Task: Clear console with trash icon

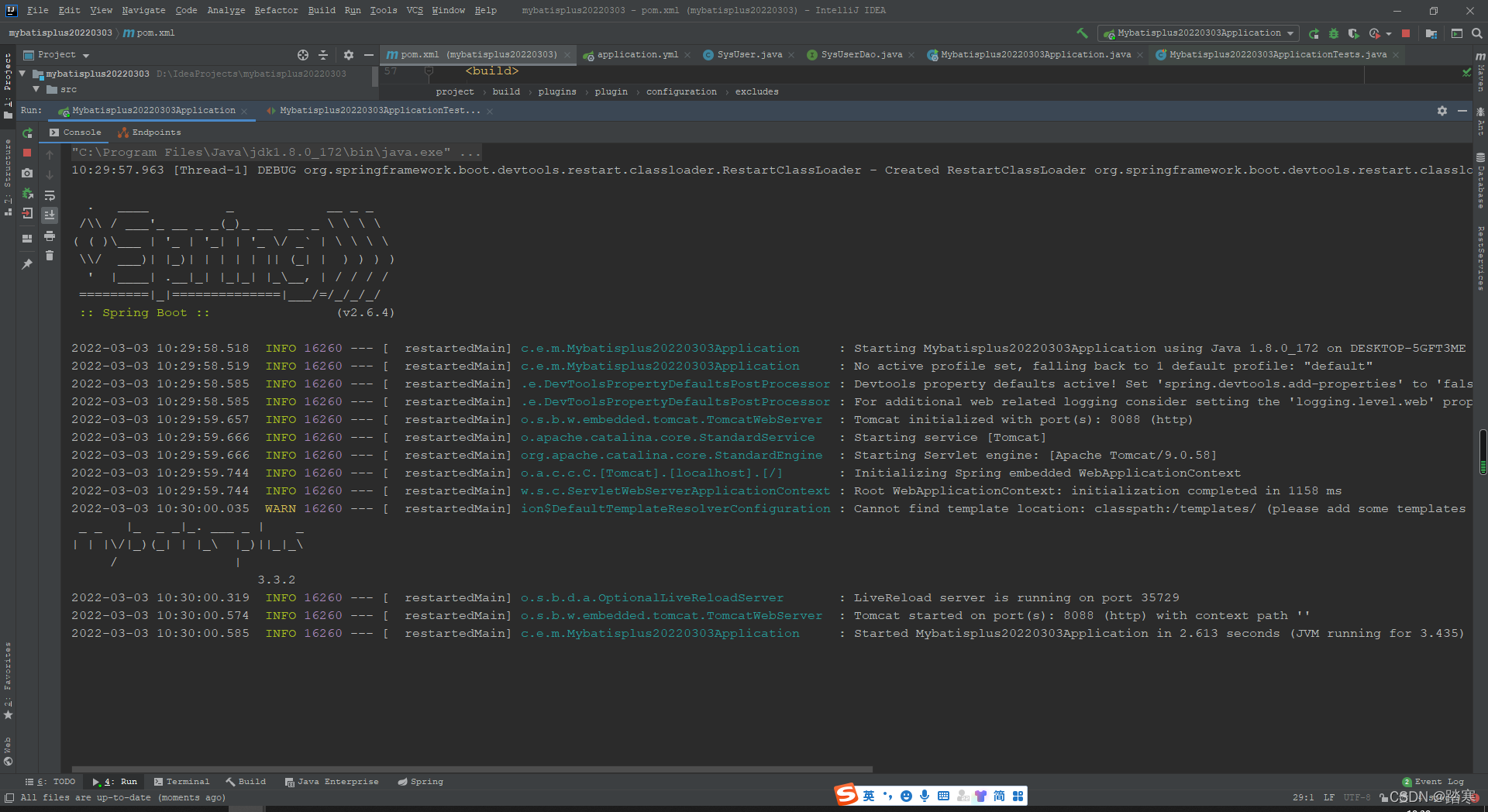Action: coord(50,256)
